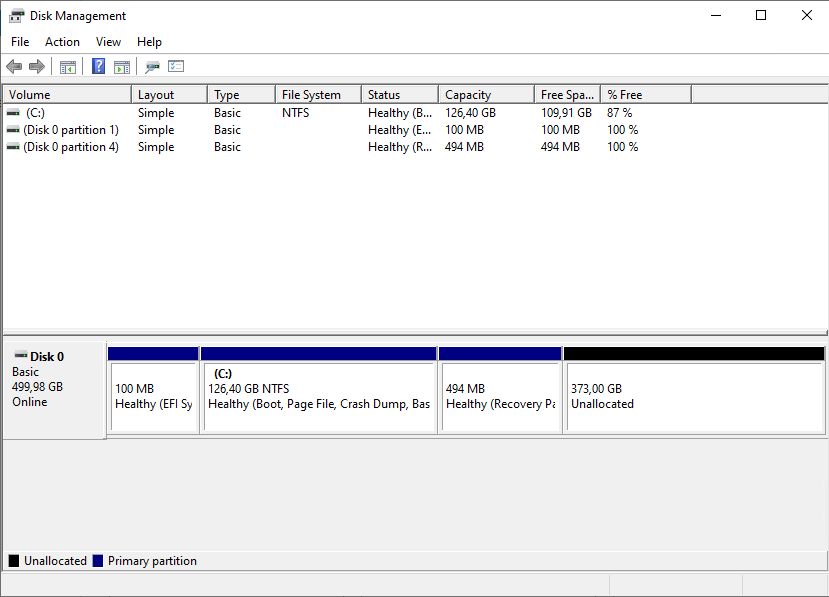Click the disk drive magnifier toolbar icon
Viewport: 829px width, 597px height.
152,67
